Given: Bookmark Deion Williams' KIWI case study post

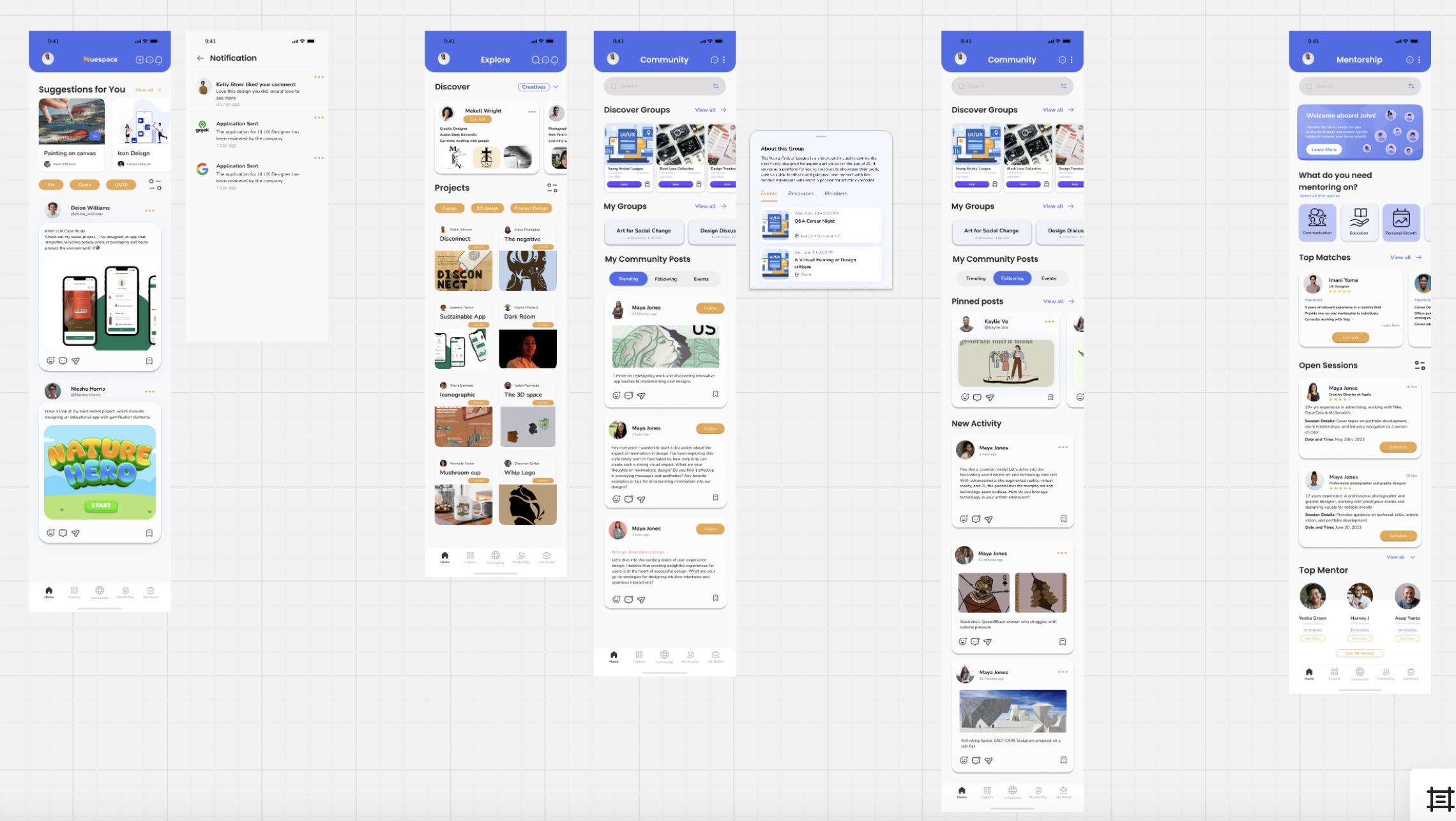Looking at the screenshot, I should [149, 361].
